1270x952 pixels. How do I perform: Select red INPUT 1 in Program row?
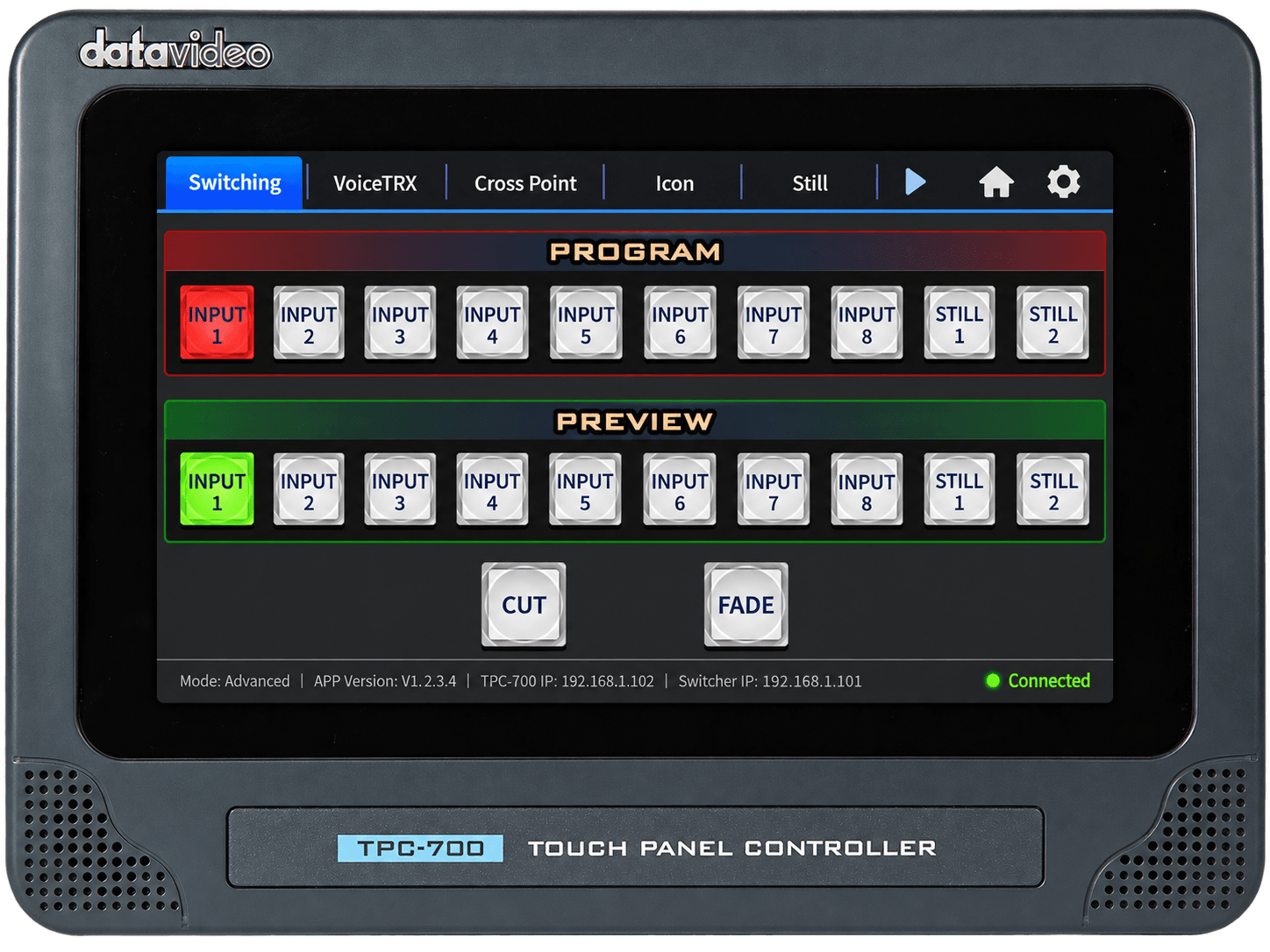coord(217,323)
